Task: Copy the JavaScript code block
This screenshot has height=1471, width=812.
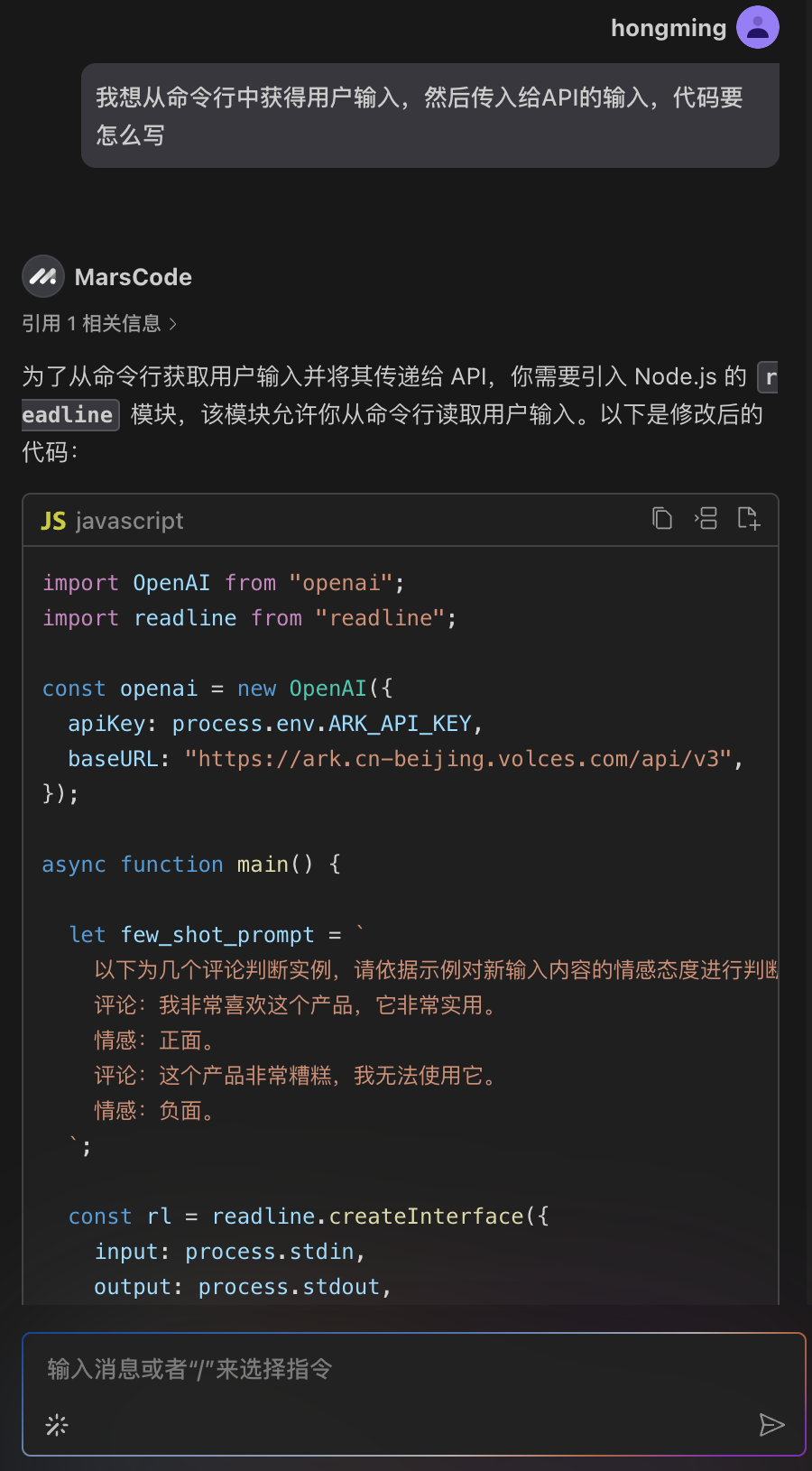Action: click(x=662, y=518)
